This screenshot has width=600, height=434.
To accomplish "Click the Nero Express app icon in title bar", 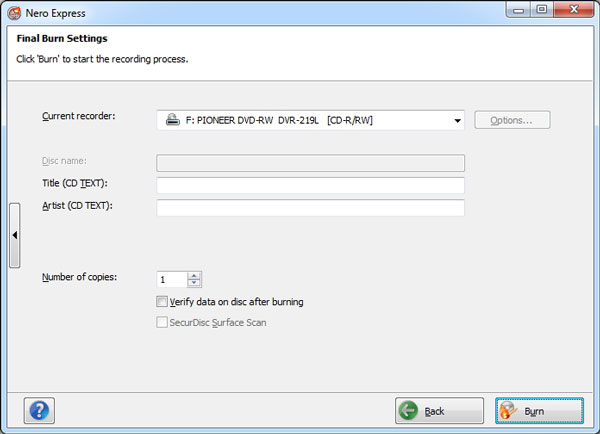I will click(x=14, y=11).
